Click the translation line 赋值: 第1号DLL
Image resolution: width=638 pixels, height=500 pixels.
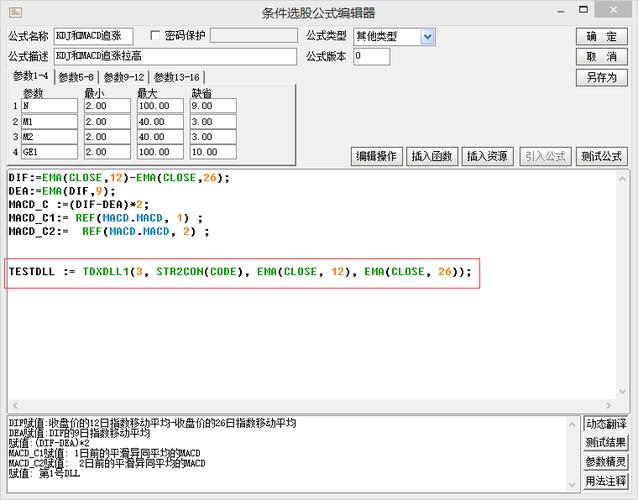[x=44, y=474]
